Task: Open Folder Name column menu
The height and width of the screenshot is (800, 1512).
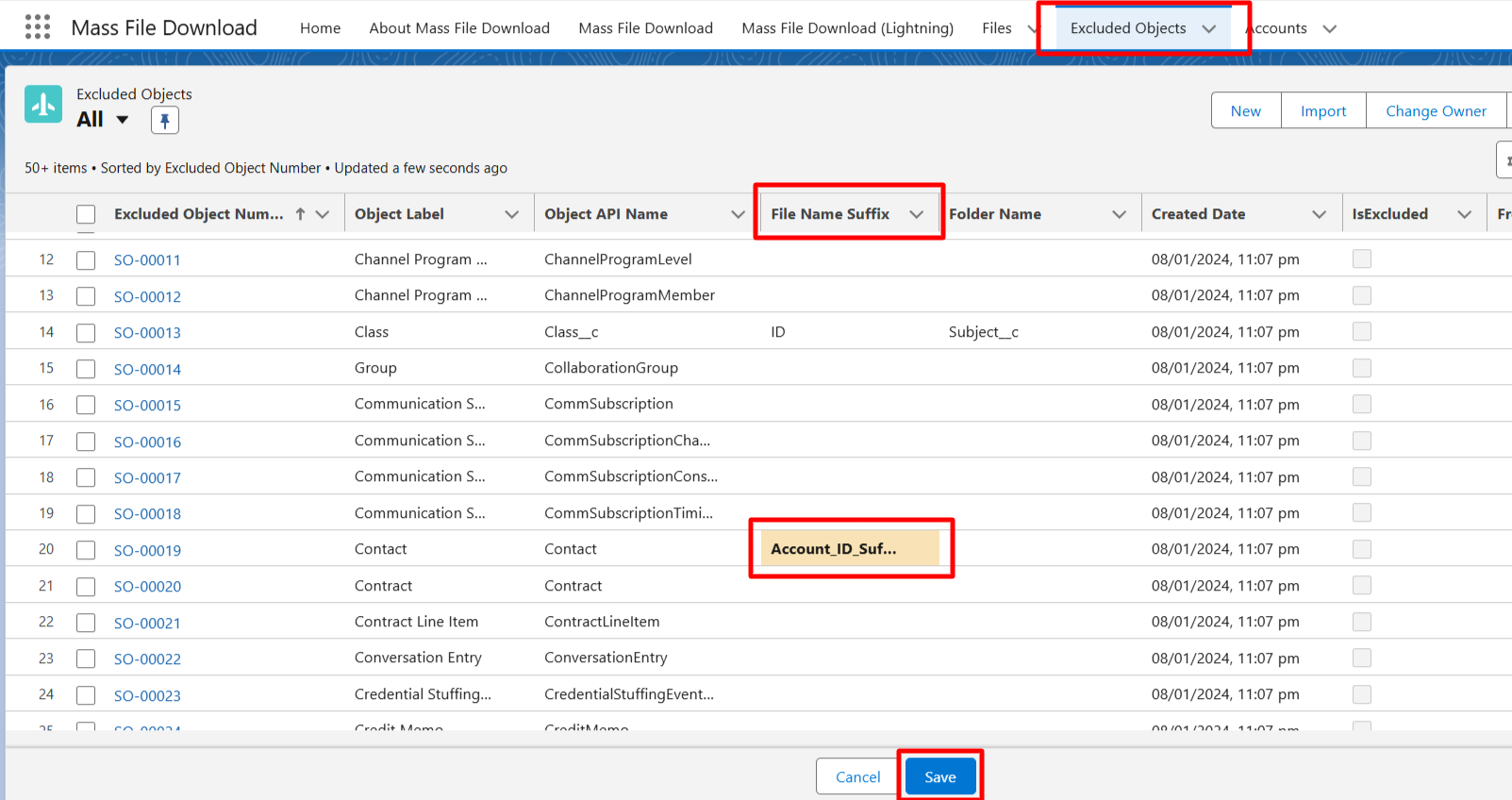Action: point(1120,214)
